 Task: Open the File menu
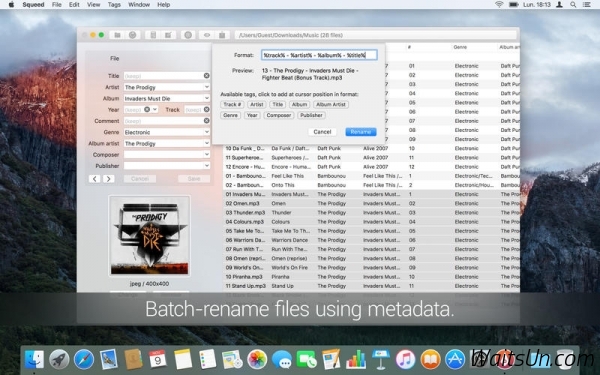[x=57, y=5]
